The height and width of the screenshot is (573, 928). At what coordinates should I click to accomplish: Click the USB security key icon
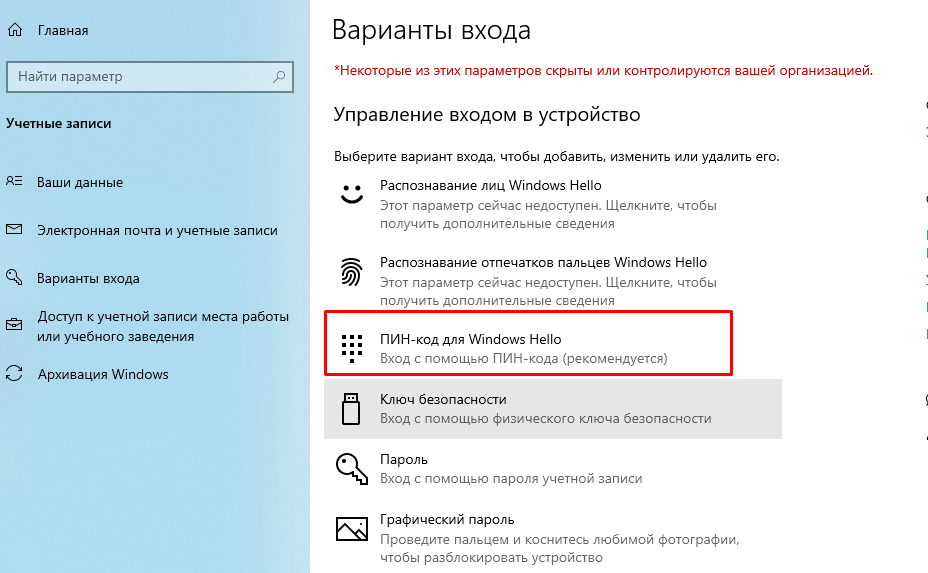(350, 408)
